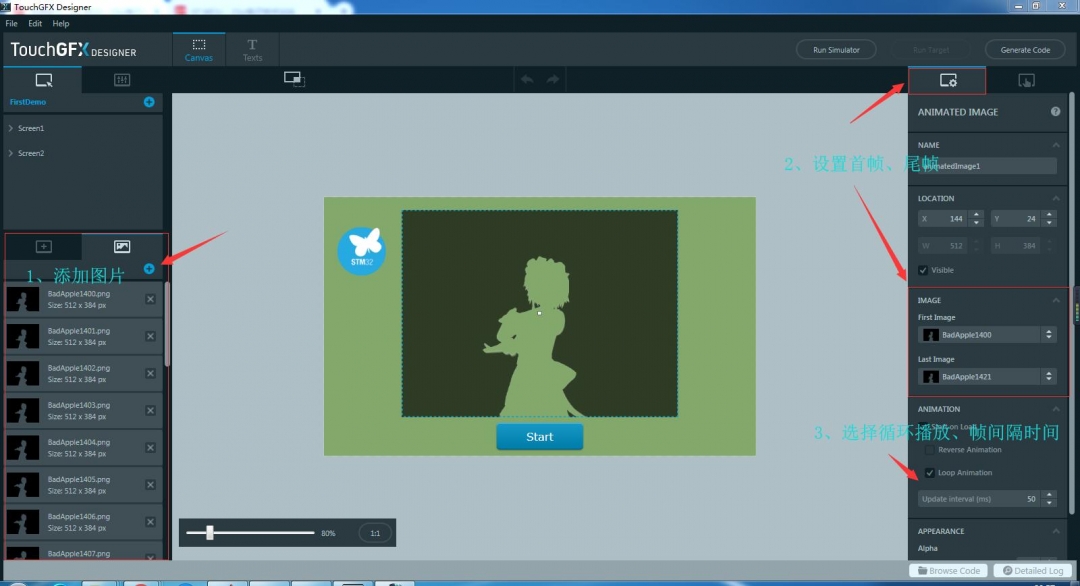Click the Run Target button
Screen dimensions: 1080x586
pos(931,50)
